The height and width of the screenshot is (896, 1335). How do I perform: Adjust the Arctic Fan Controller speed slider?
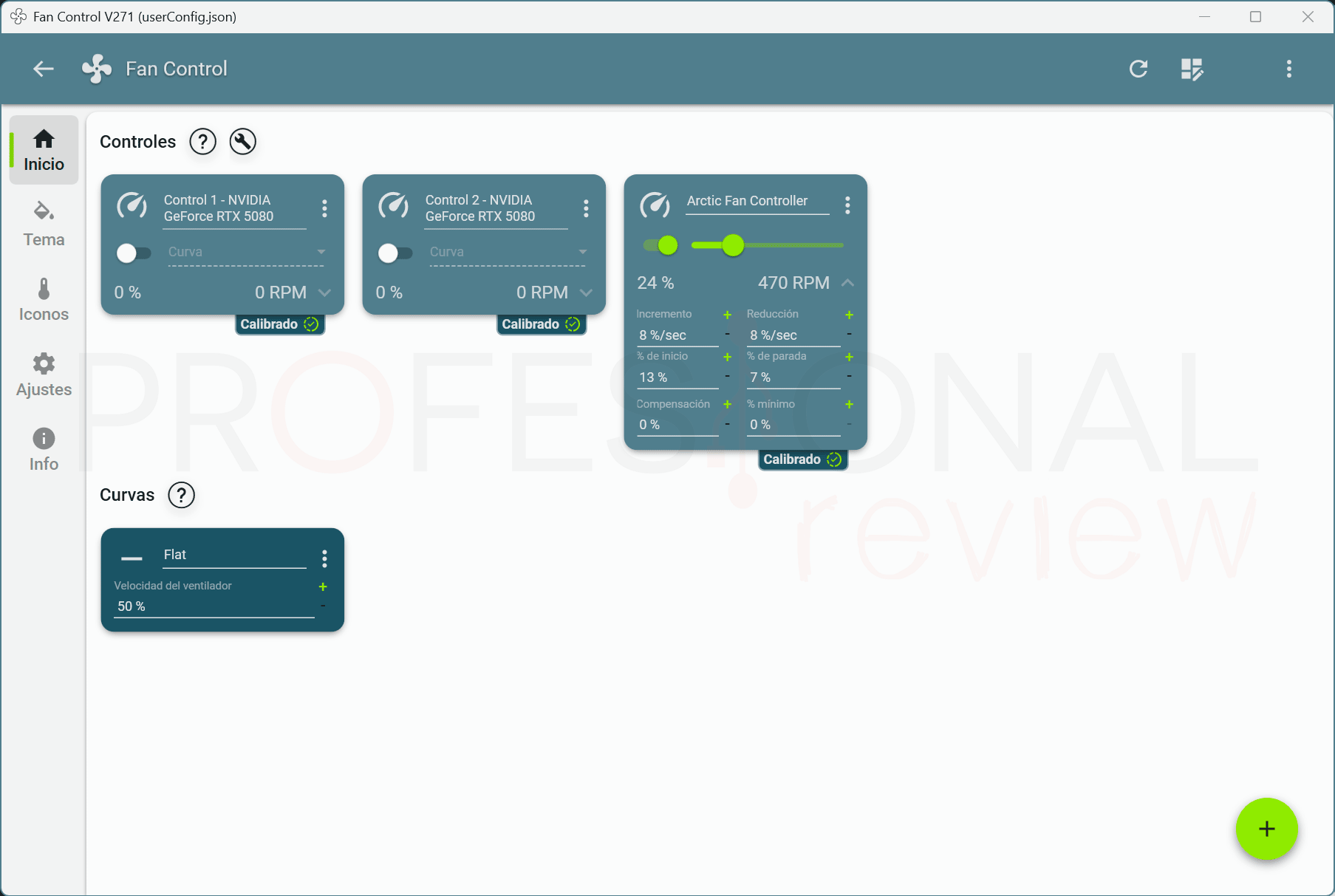tap(768, 245)
